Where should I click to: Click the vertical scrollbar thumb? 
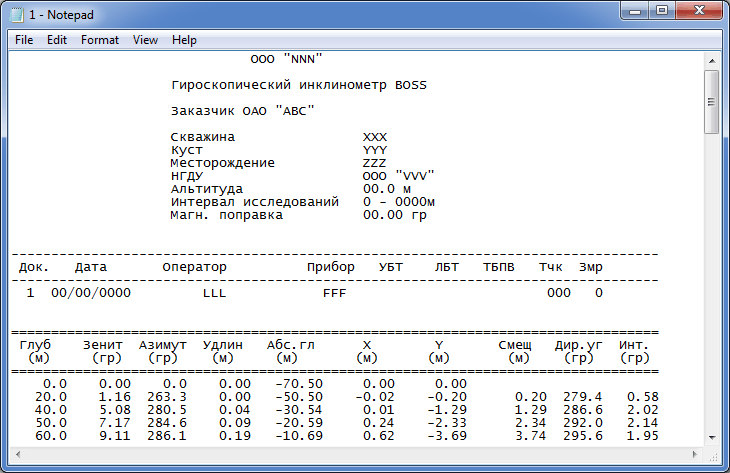pyautogui.click(x=711, y=101)
